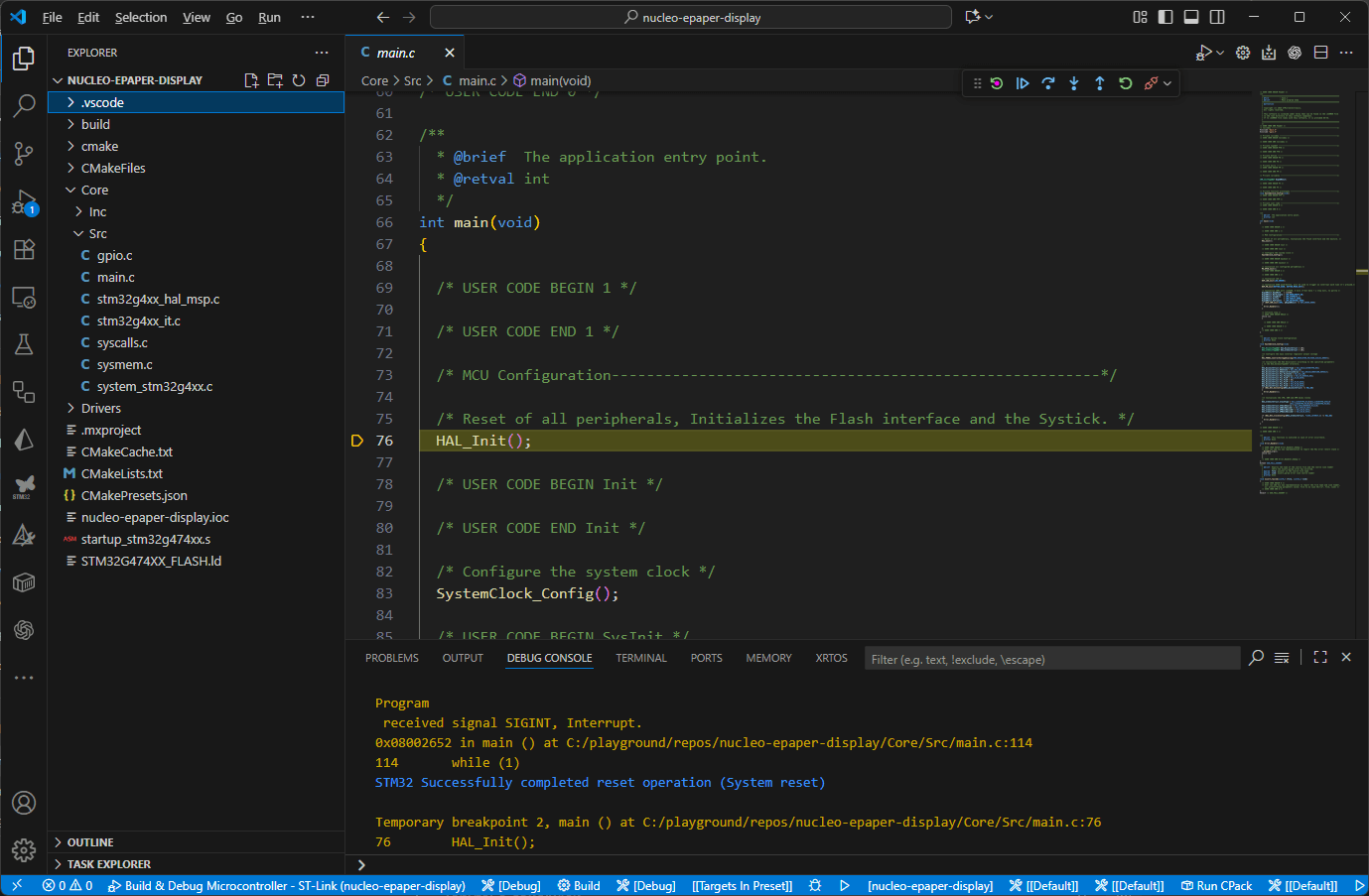
Task: Expand the Drivers folder
Action: (x=100, y=408)
